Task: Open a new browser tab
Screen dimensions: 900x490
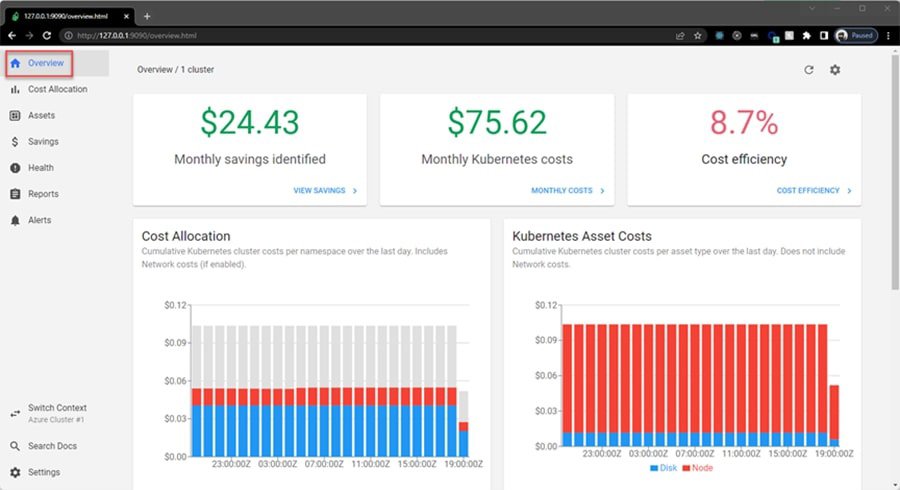Action: tap(147, 16)
